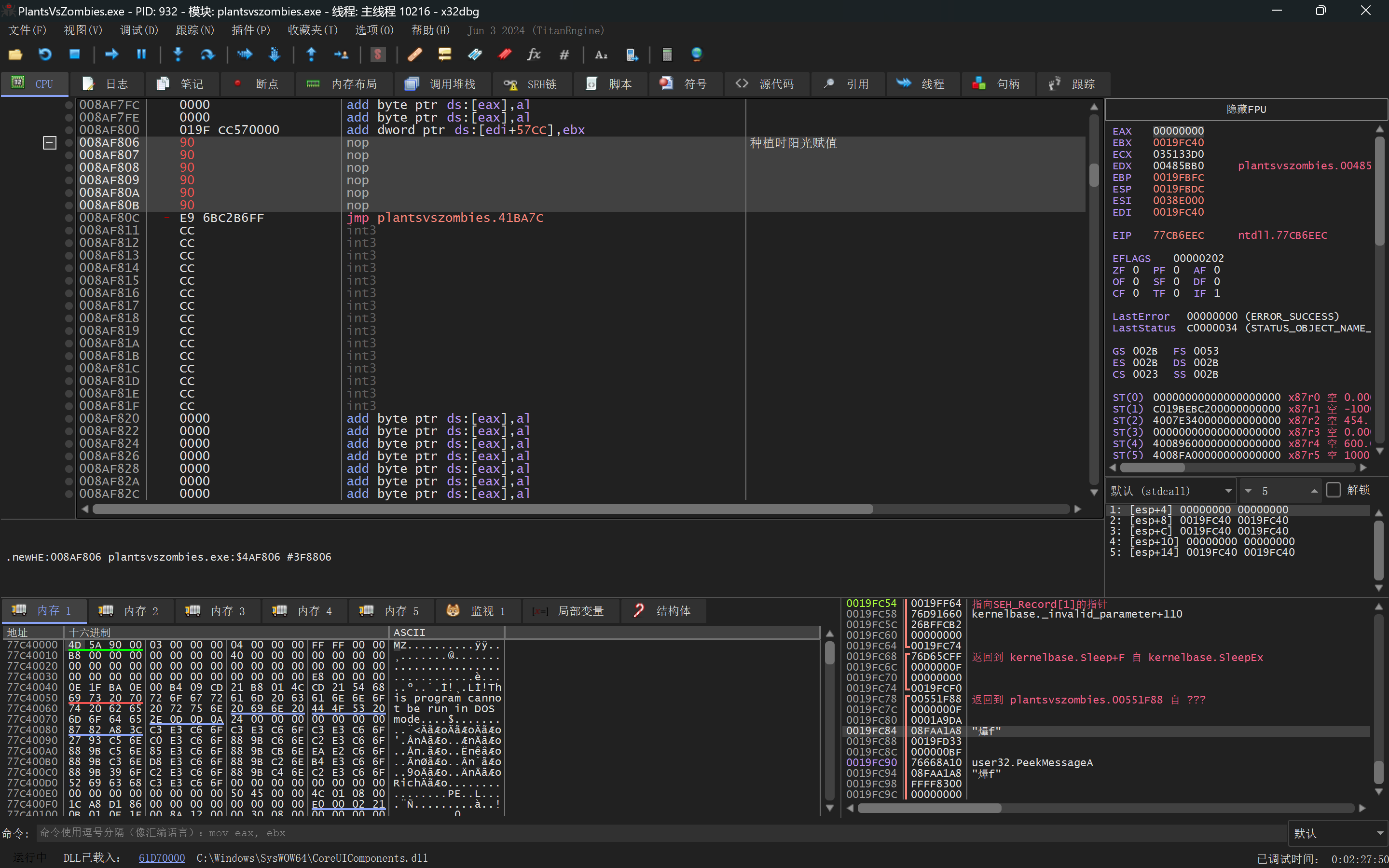1389x868 pixels.
Task: Click the 隐藏FPU button
Action: [x=1246, y=109]
